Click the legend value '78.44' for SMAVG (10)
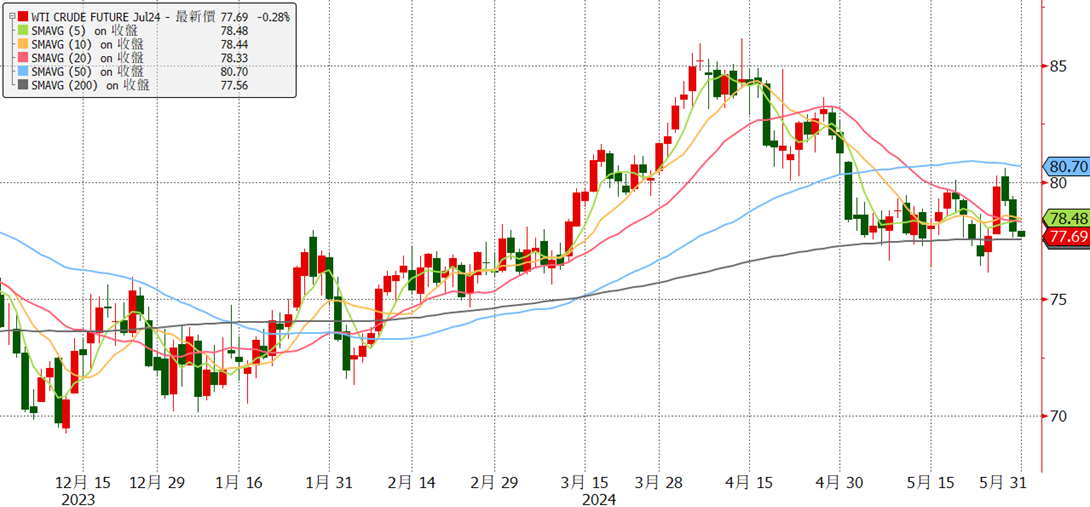Screen dimensions: 1090x507 [x=234, y=44]
